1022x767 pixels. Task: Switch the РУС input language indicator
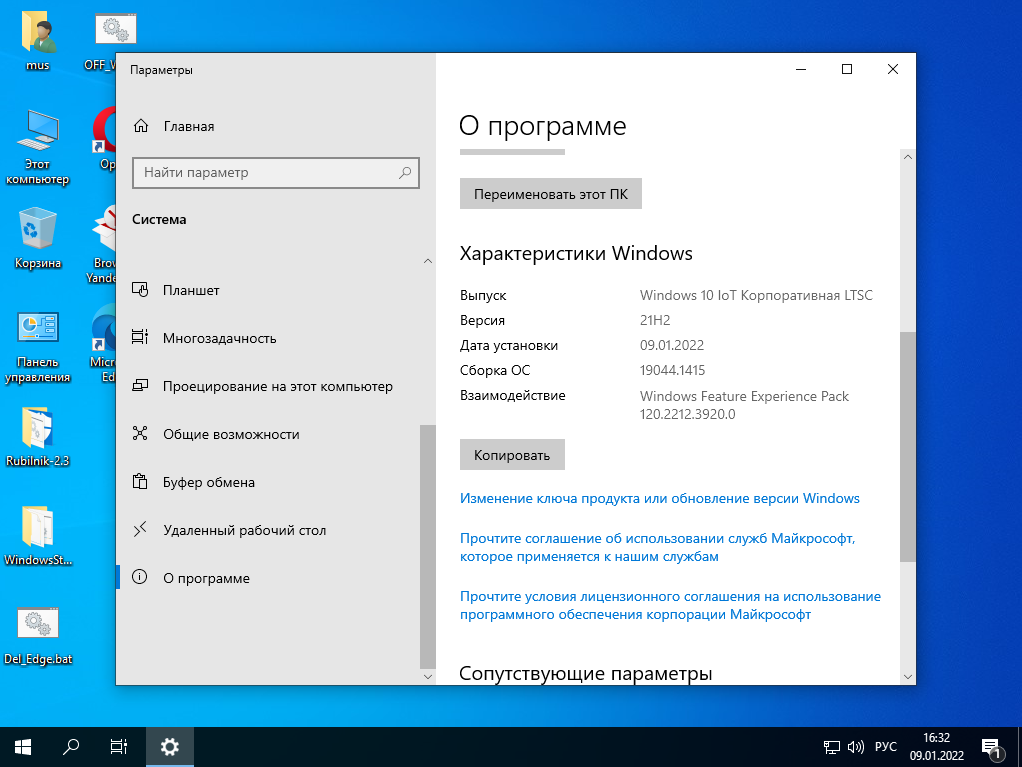tap(886, 746)
